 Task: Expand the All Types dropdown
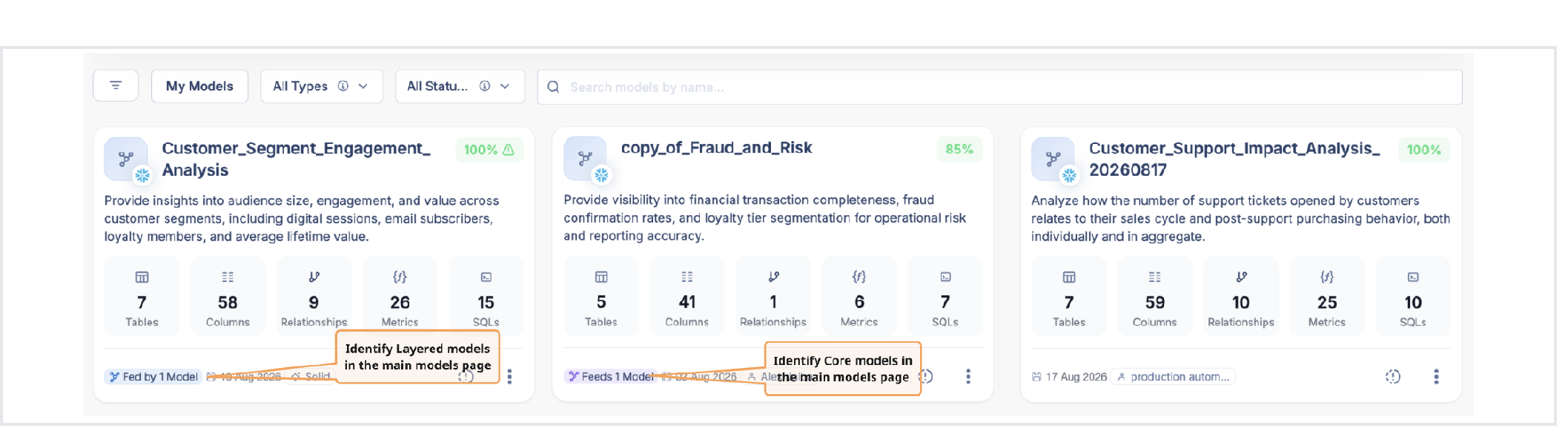[321, 86]
